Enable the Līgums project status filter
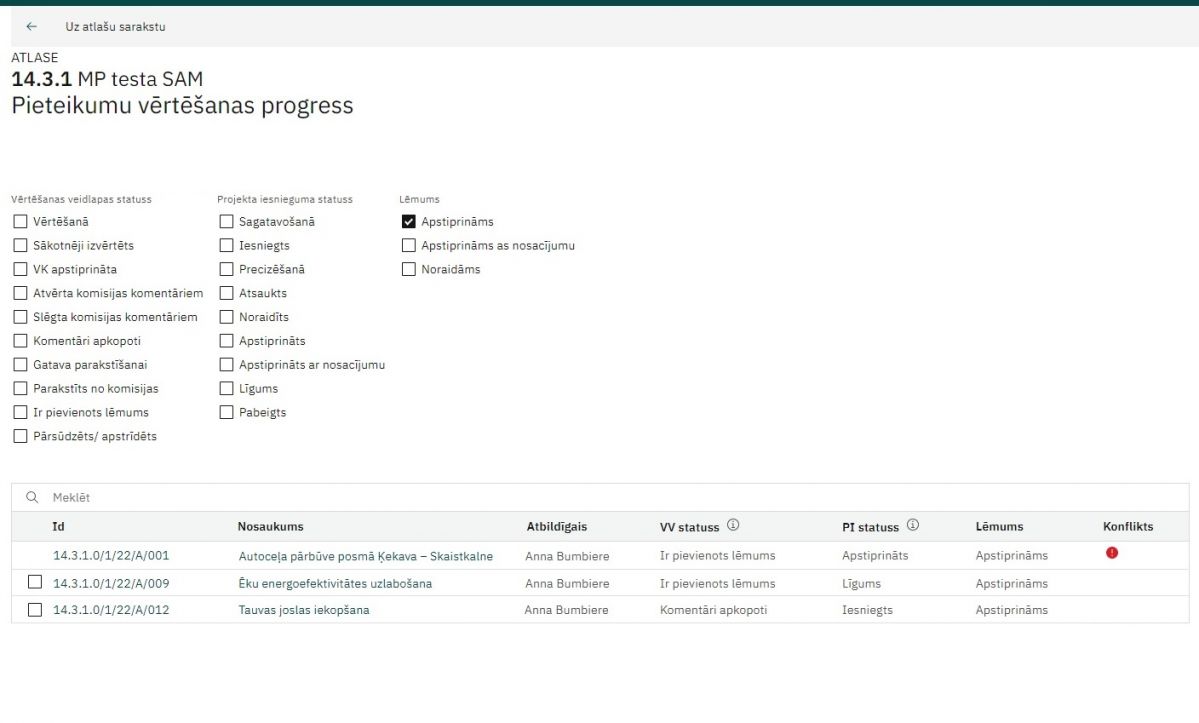The height and width of the screenshot is (723, 1199). [x=226, y=389]
